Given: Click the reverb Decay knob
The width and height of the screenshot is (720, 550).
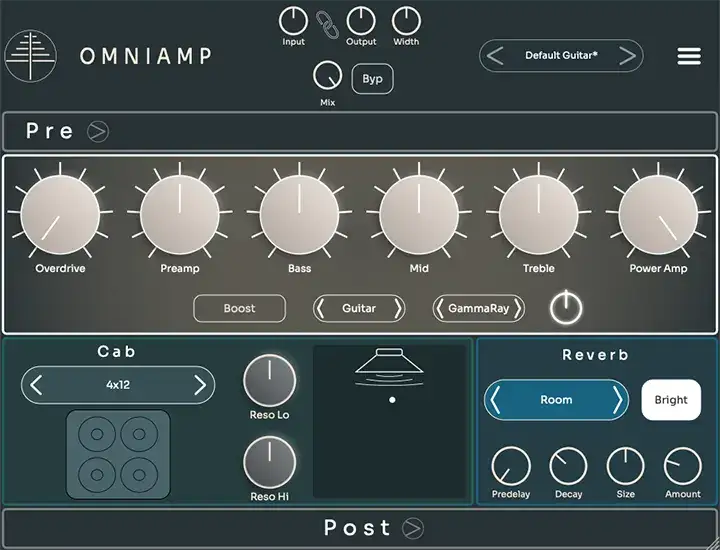Looking at the screenshot, I should point(568,466).
